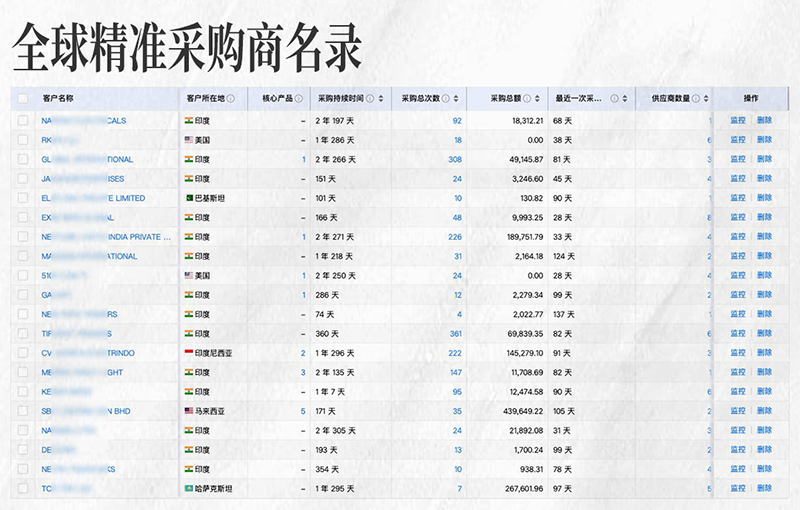Image resolution: width=800 pixels, height=510 pixels.
Task: Click 监控 in the 印度尼西亚 row
Action: coord(738,353)
